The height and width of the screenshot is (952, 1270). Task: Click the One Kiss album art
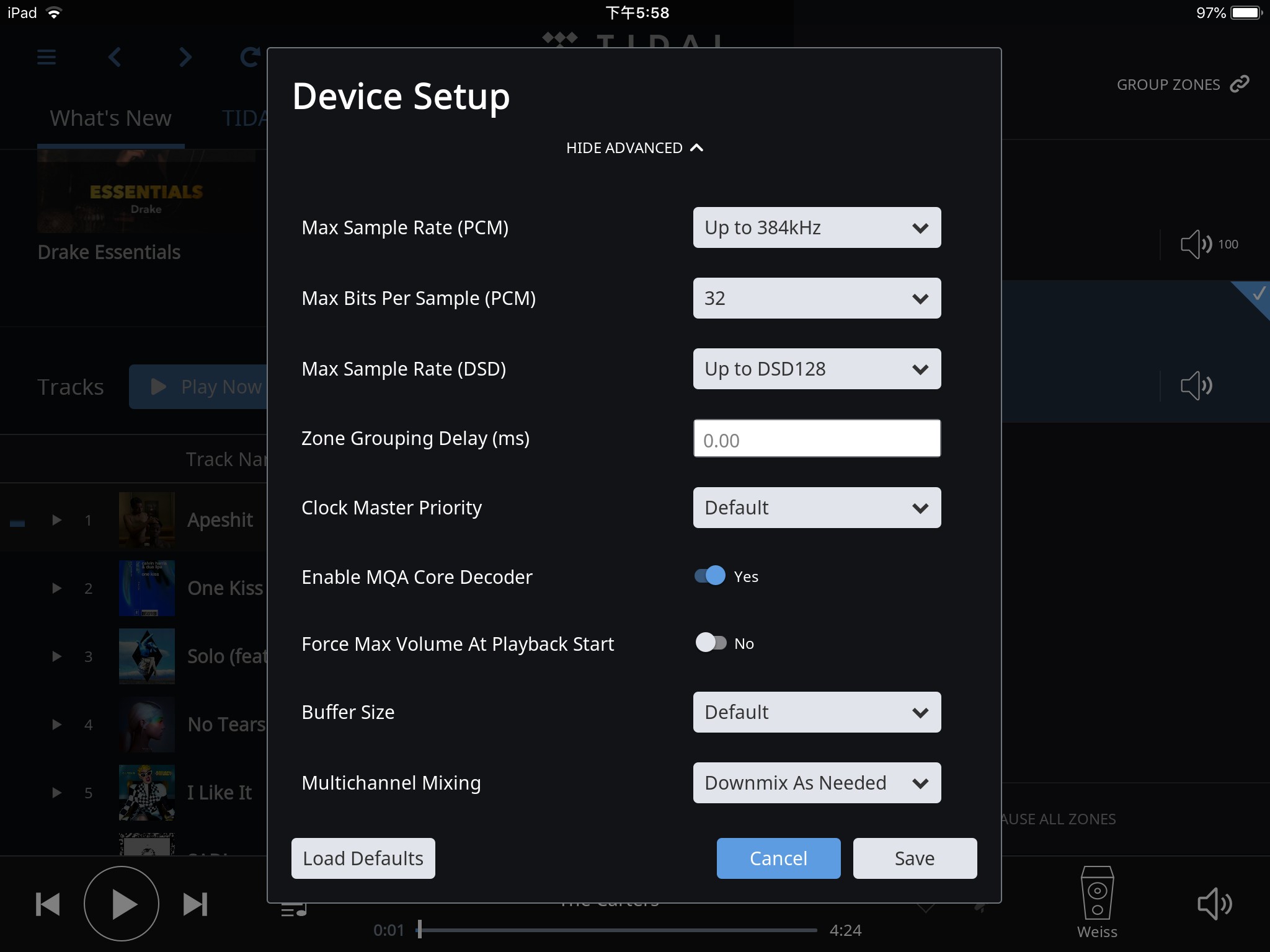147,588
